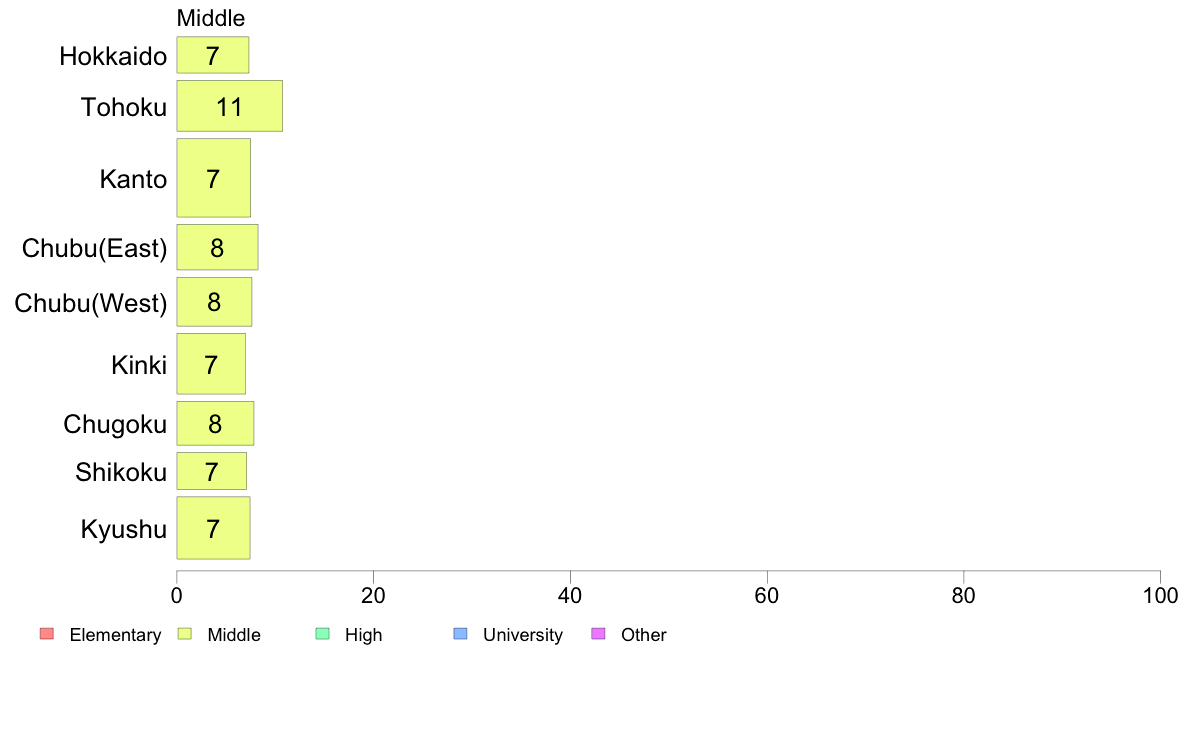
Task: Click the green High legend swatch
Action: [x=322, y=634]
